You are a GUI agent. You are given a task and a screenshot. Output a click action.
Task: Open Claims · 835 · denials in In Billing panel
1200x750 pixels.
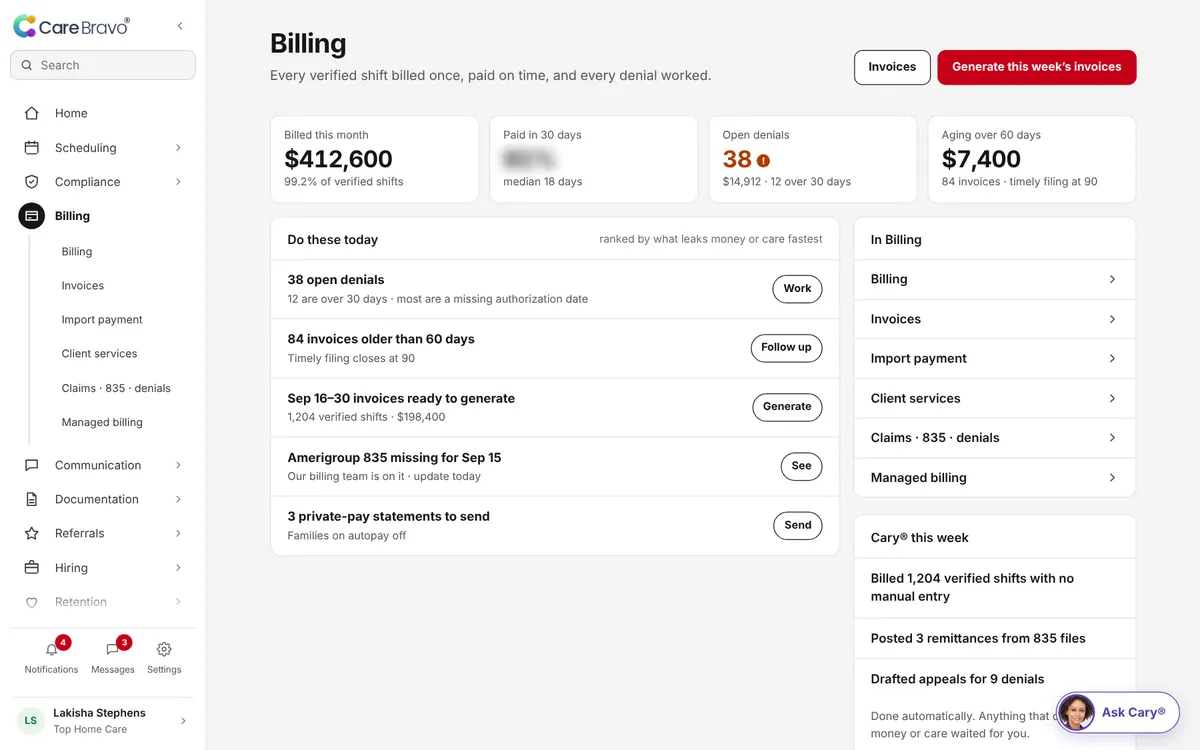(995, 437)
